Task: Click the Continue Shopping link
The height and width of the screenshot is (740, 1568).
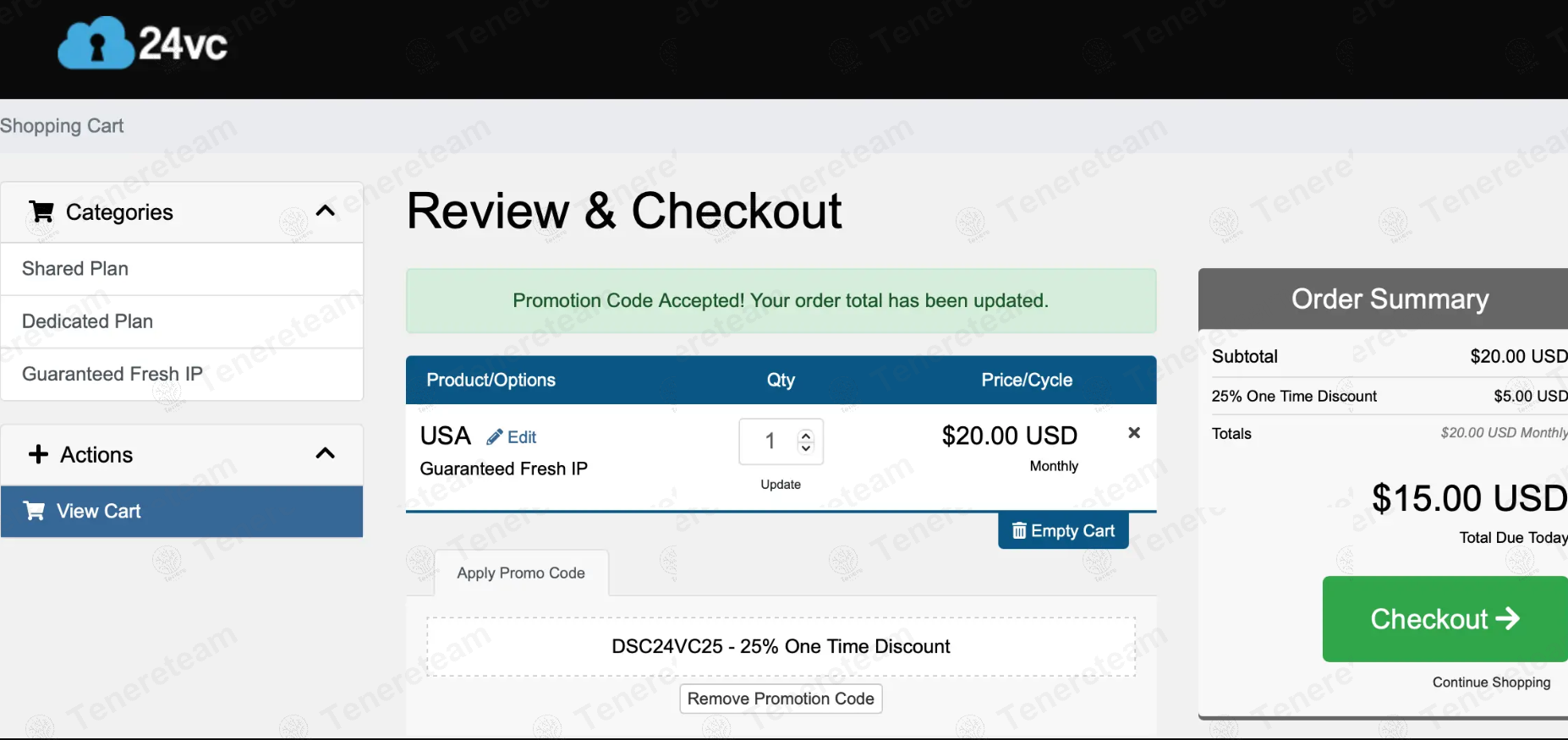Action: click(x=1491, y=682)
